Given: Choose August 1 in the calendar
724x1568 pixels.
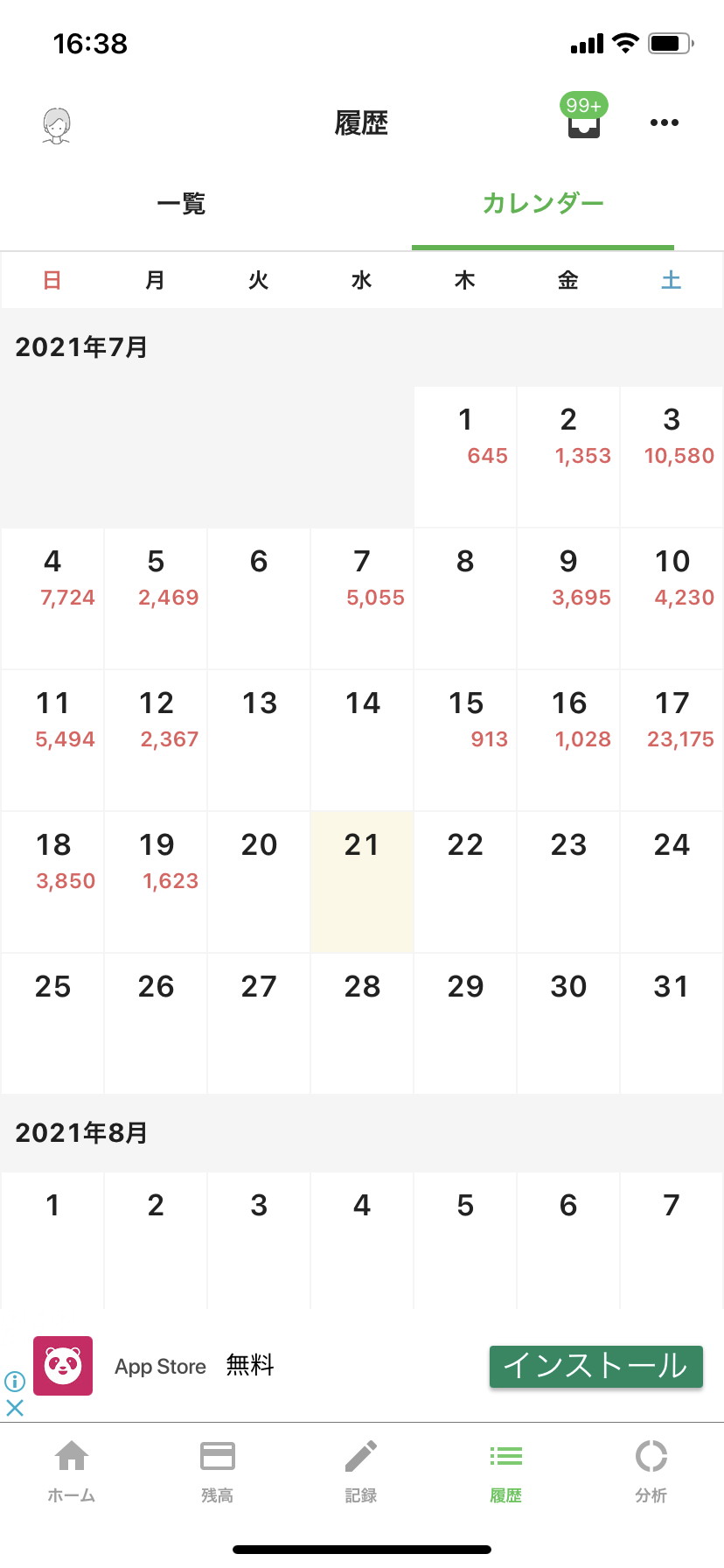Looking at the screenshot, I should click(52, 1241).
